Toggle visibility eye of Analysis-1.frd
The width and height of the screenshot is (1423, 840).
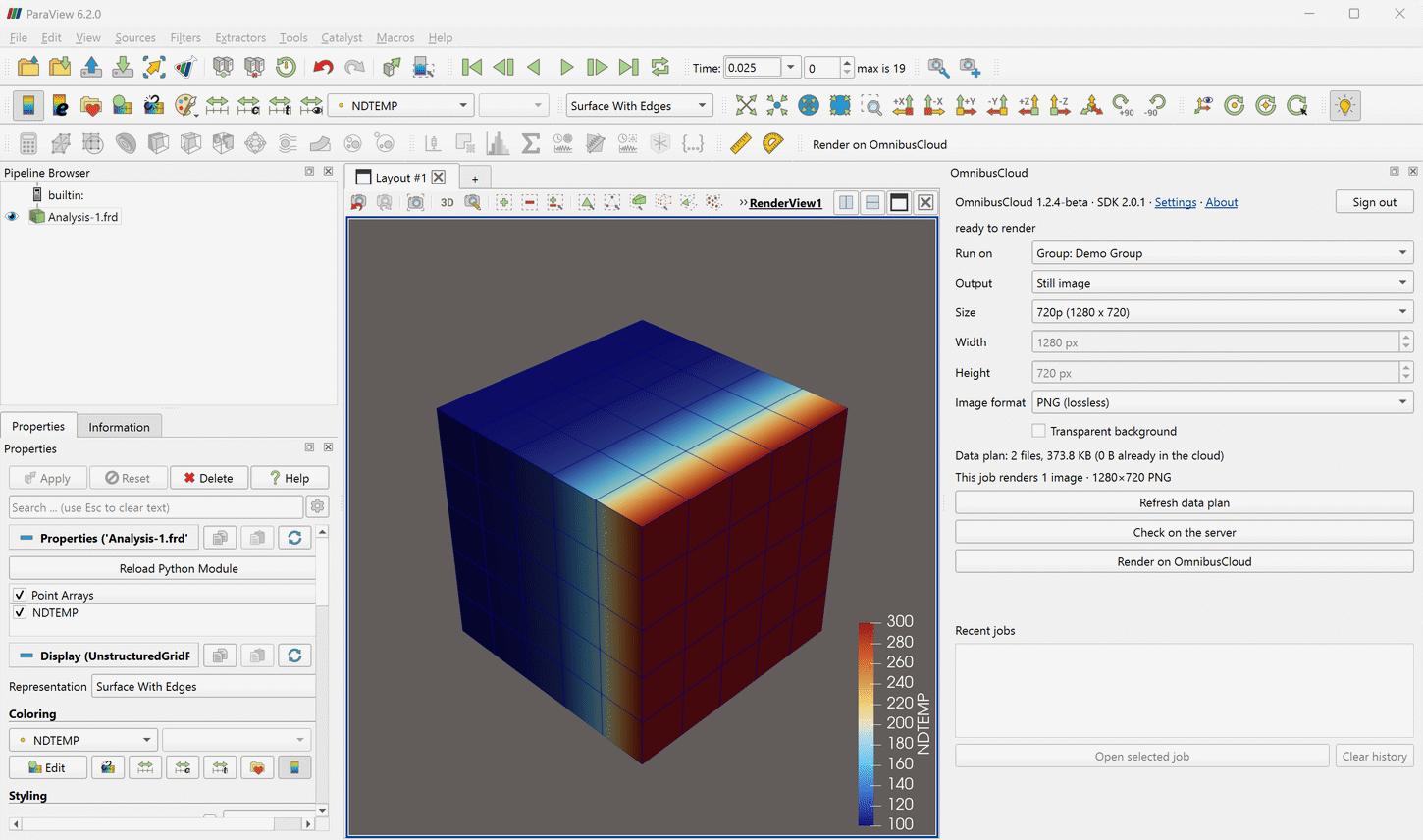(x=12, y=217)
